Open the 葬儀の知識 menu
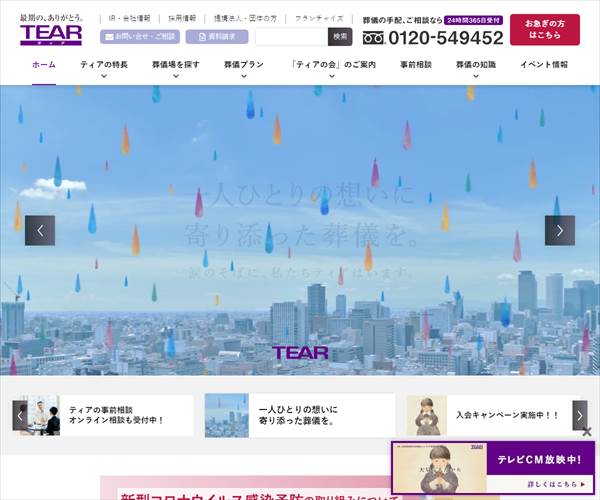Screen dimensions: 600x500 [476, 65]
